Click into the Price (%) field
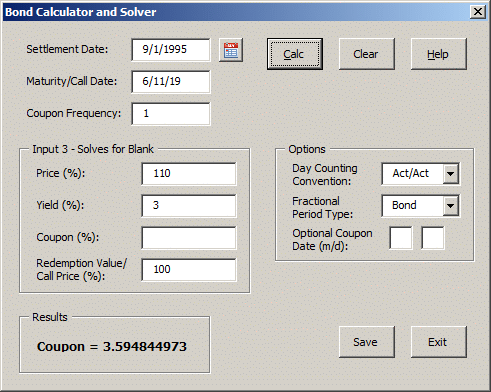Image resolution: width=491 pixels, height=392 pixels. pyautogui.click(x=189, y=174)
